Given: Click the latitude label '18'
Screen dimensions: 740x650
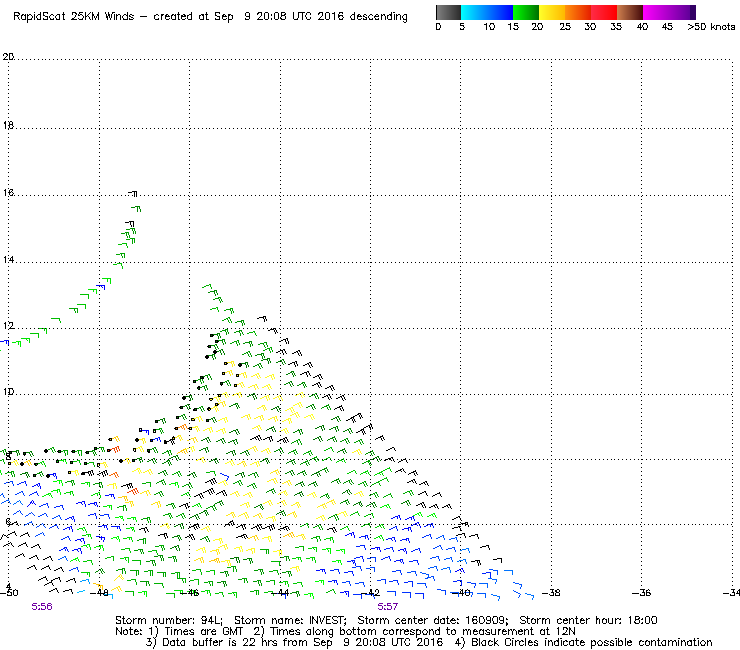Looking at the screenshot, I should tap(8, 126).
